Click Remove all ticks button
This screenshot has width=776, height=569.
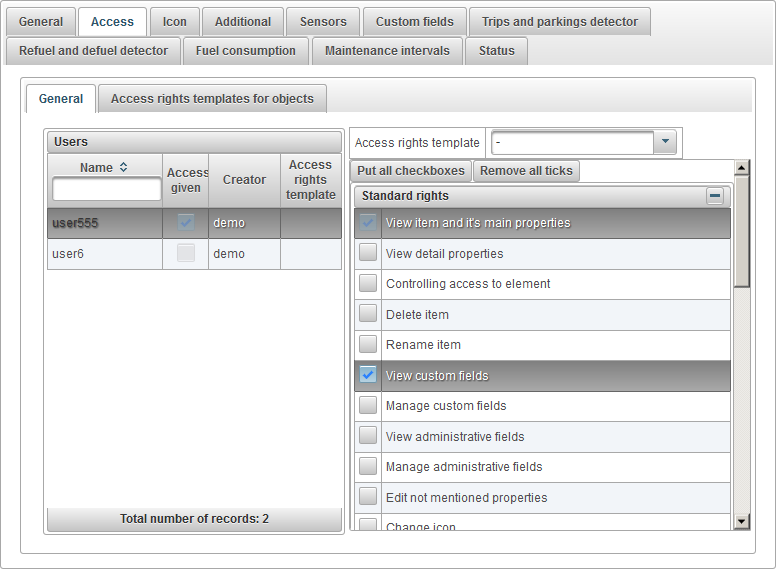[x=526, y=171]
